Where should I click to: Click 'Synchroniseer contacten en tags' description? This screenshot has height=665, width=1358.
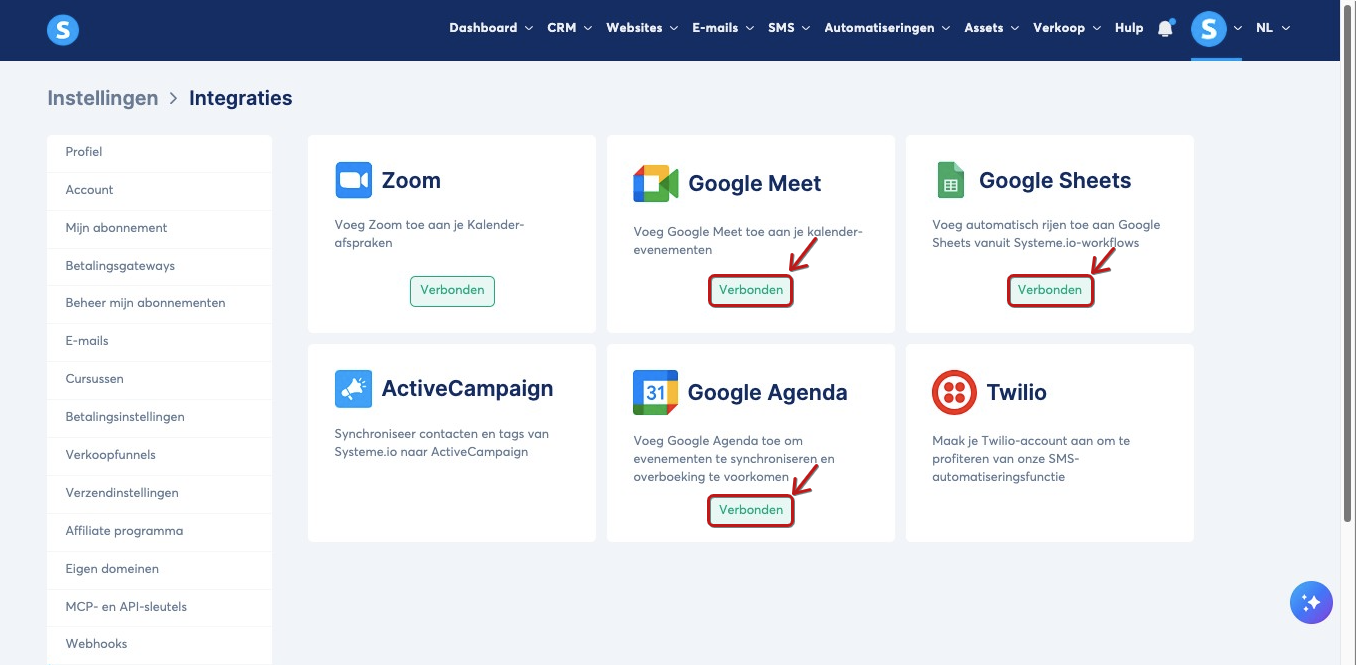(441, 443)
